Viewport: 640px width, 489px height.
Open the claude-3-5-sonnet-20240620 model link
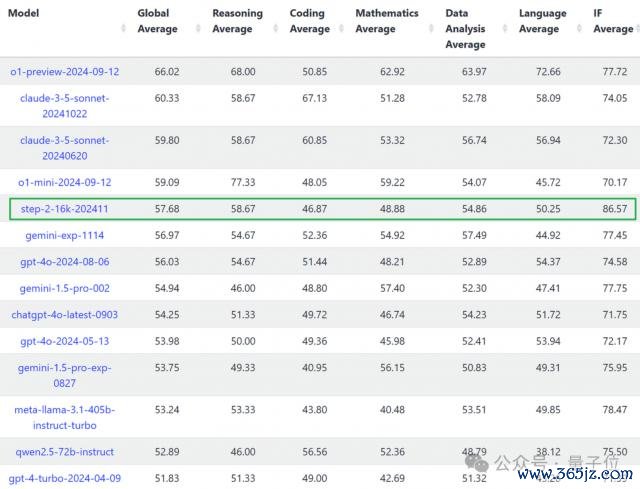64,148
